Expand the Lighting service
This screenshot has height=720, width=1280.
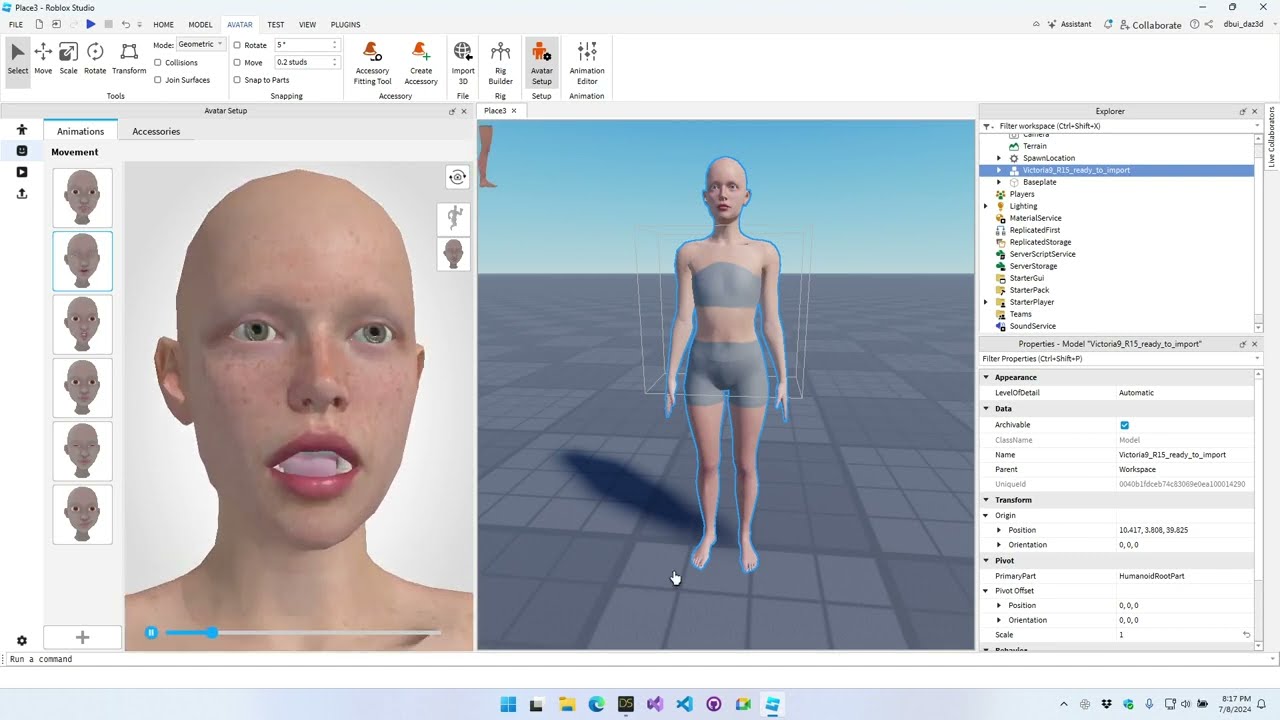pyautogui.click(x=986, y=206)
